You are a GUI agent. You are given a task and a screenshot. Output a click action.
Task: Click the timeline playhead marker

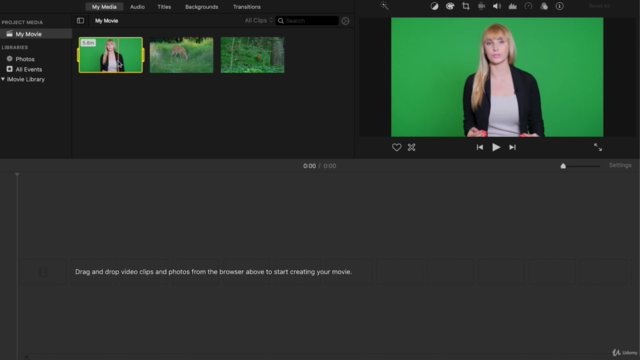17,175
